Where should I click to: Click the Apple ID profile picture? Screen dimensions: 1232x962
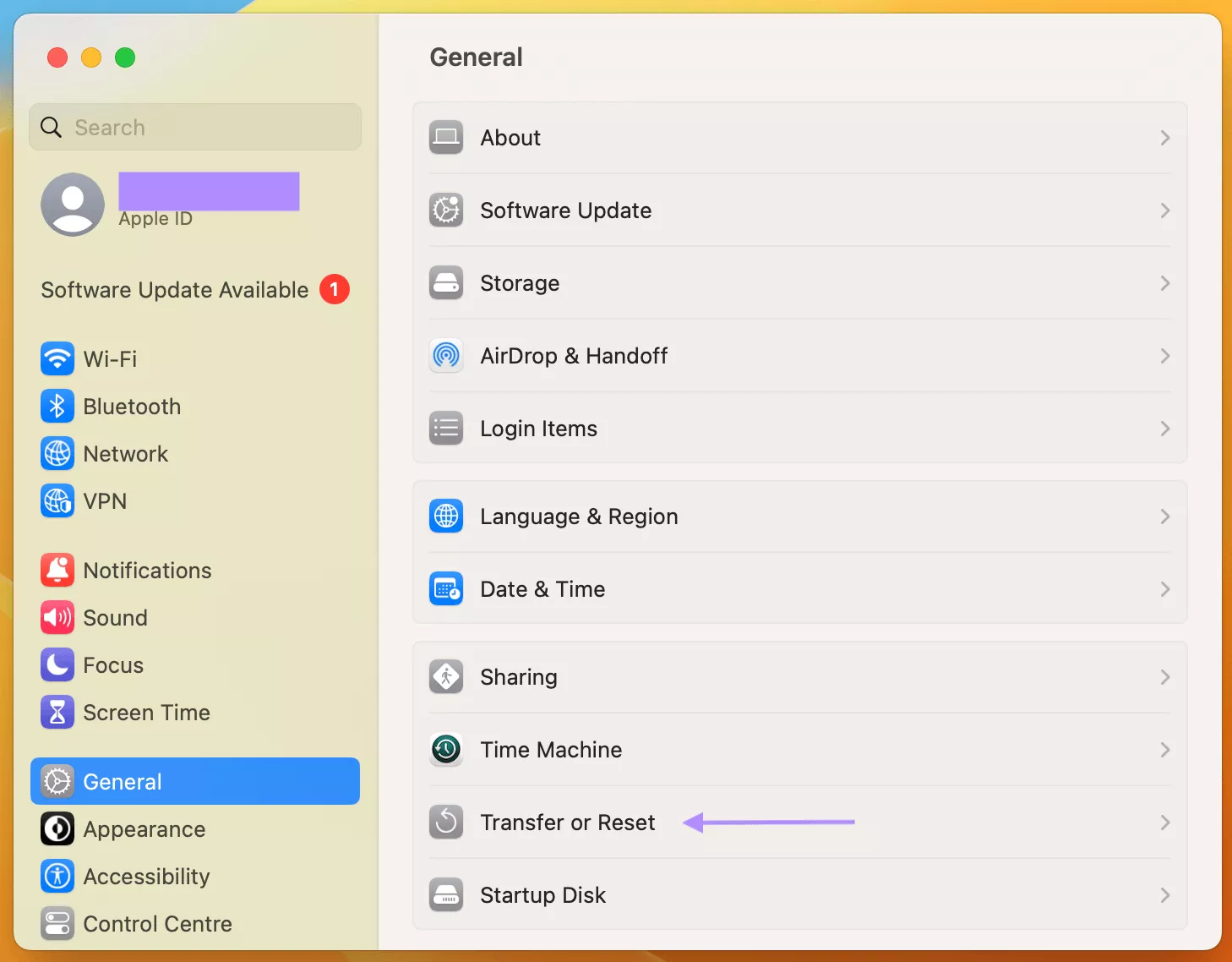pyautogui.click(x=72, y=204)
